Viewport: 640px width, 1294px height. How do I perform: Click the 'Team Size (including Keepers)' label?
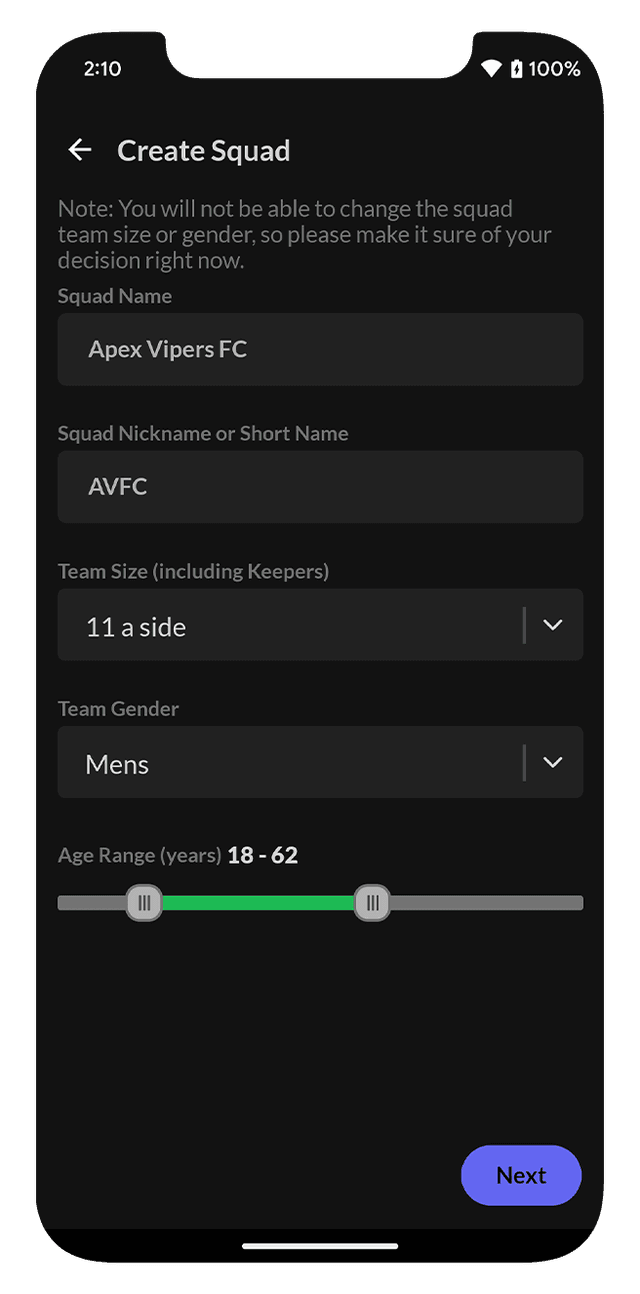click(x=193, y=572)
